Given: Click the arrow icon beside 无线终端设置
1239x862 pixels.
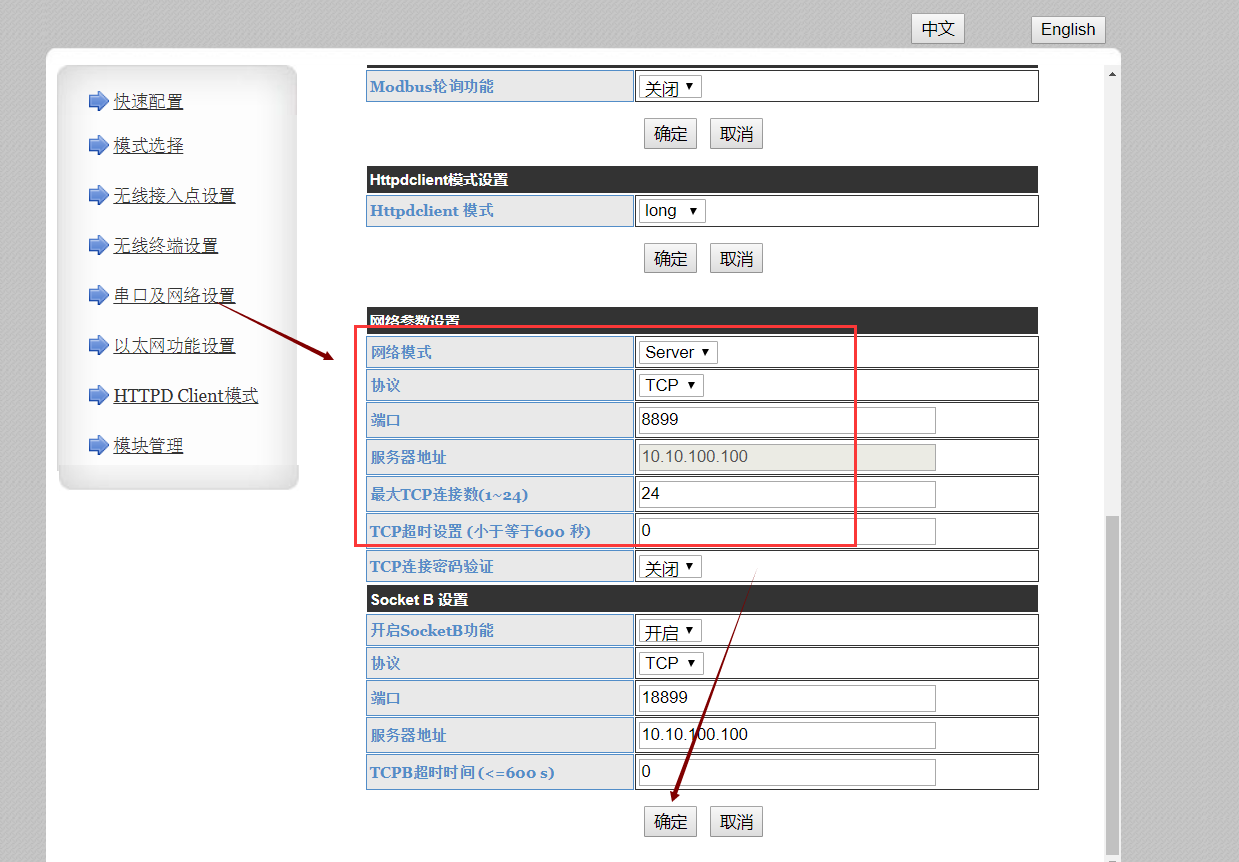Looking at the screenshot, I should [98, 246].
